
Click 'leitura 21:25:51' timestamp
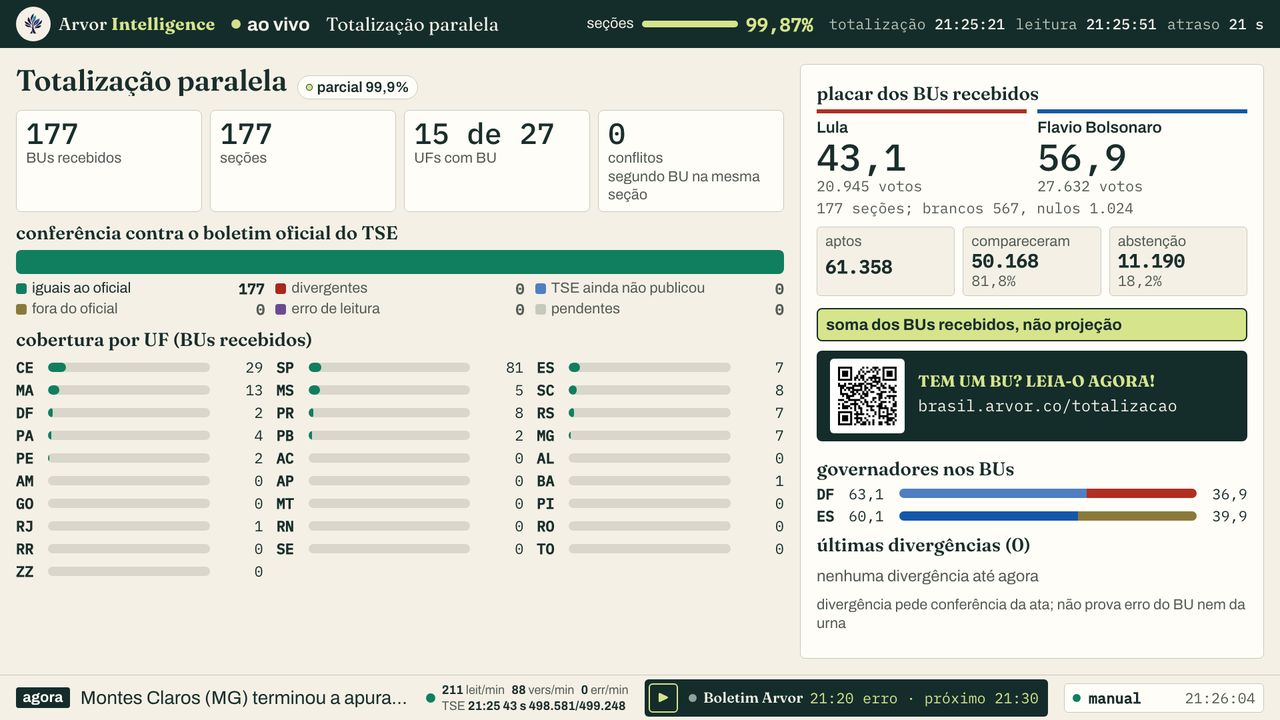point(1085,25)
